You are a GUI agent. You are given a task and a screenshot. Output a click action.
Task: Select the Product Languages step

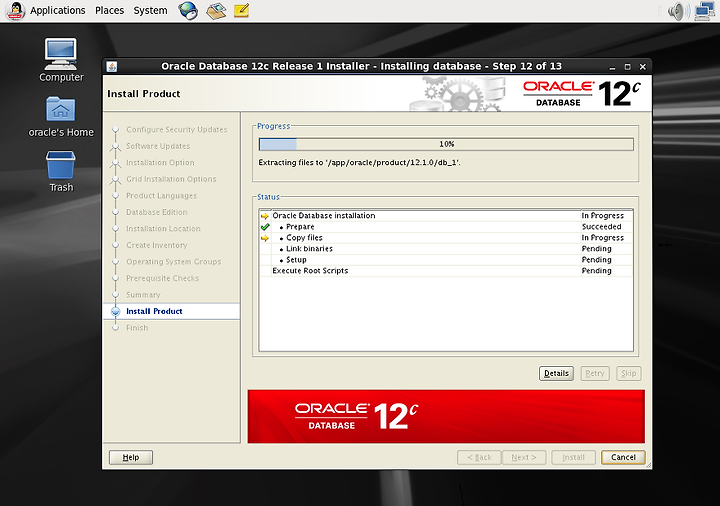click(x=161, y=196)
